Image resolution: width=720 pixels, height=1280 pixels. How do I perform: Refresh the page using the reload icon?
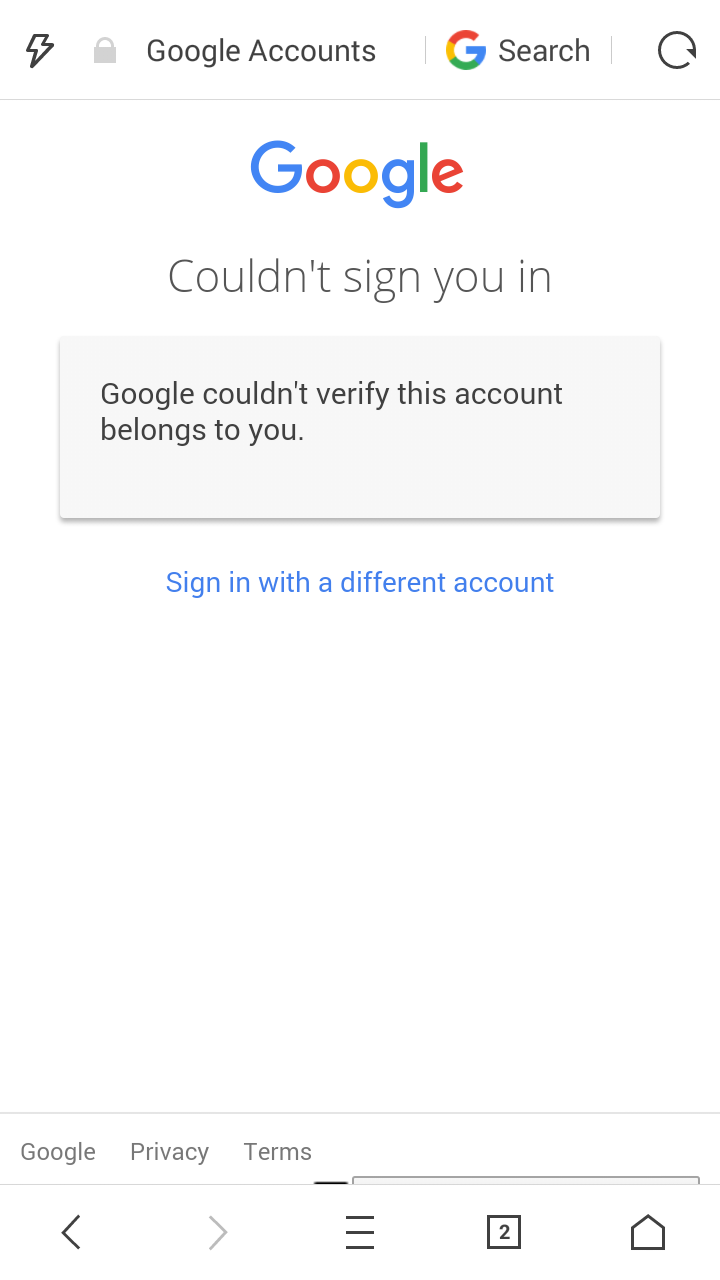(x=676, y=50)
